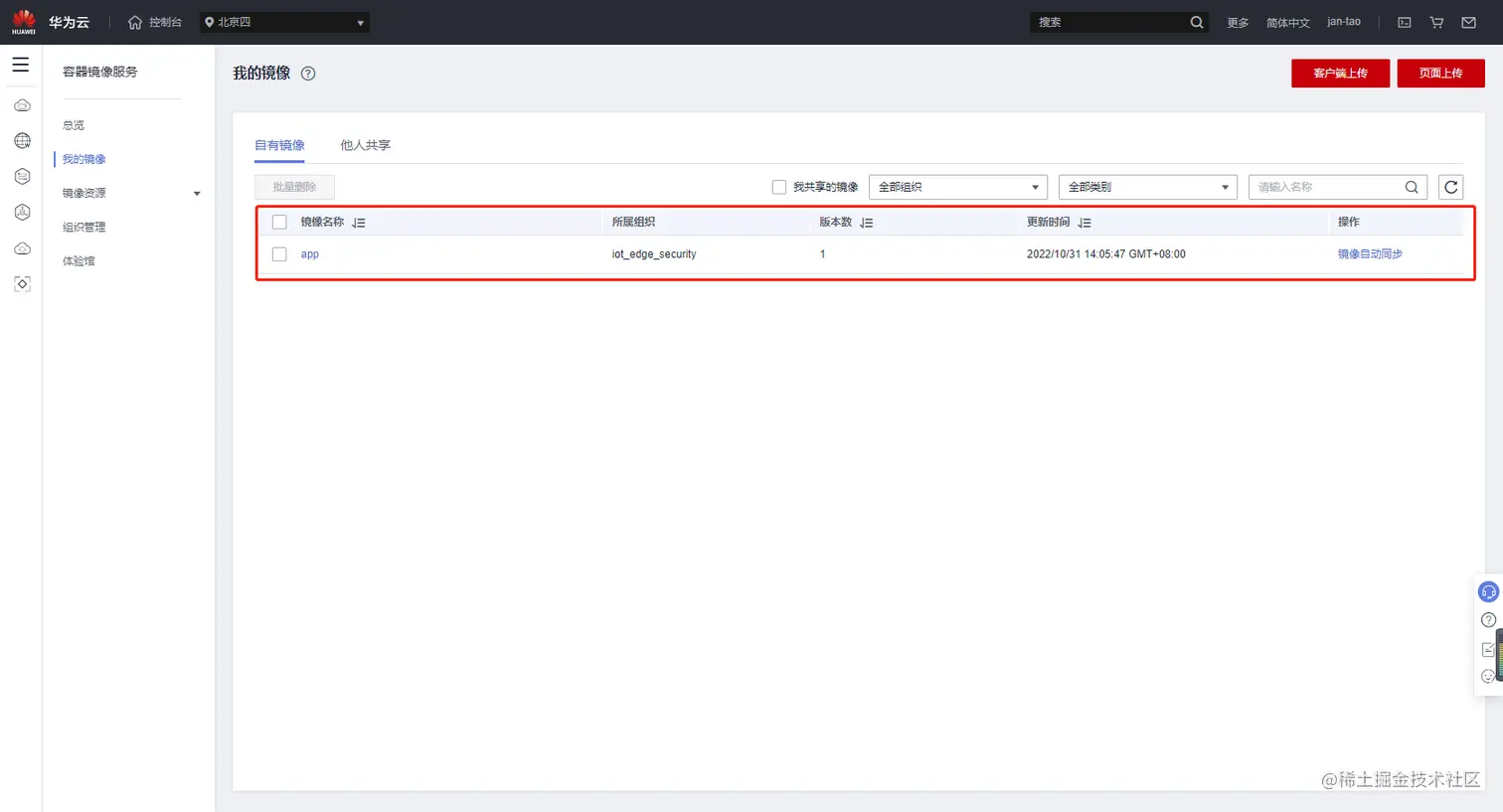
Task: Click floating feedback form icon at right
Action: coord(1488,649)
